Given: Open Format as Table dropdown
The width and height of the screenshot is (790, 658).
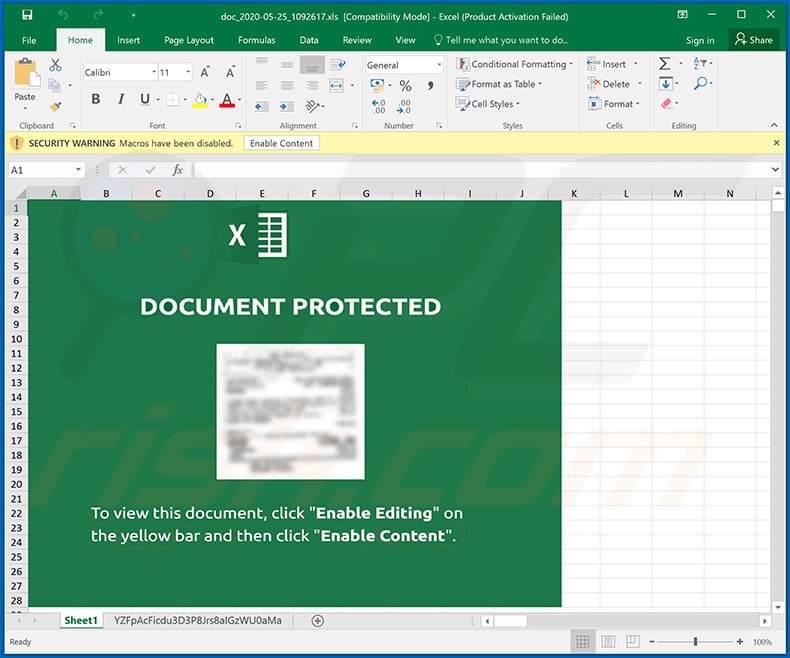Looking at the screenshot, I should (x=499, y=84).
